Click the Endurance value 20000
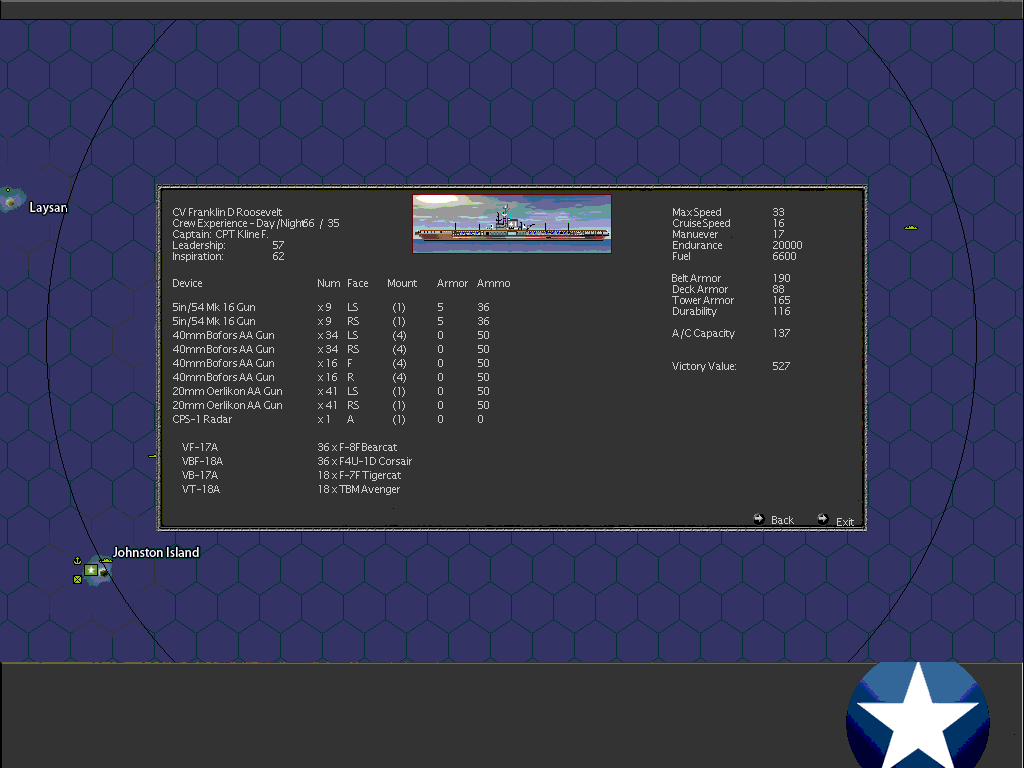The height and width of the screenshot is (768, 1024). [787, 246]
